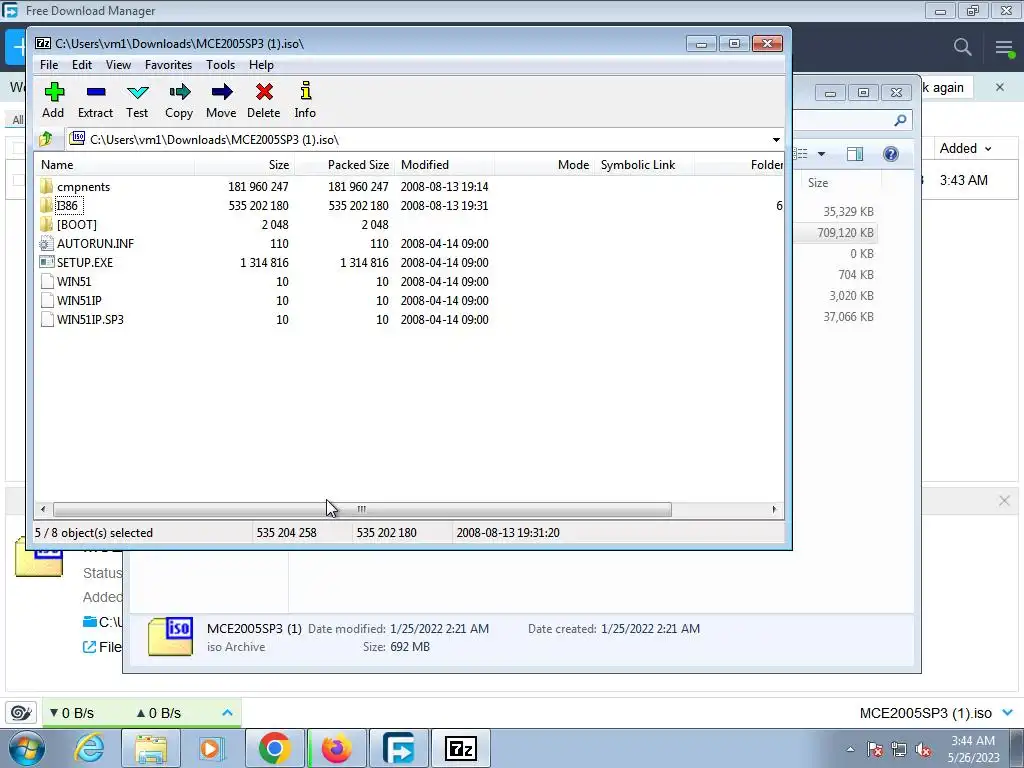Click the Mode column header

[x=544, y=165]
